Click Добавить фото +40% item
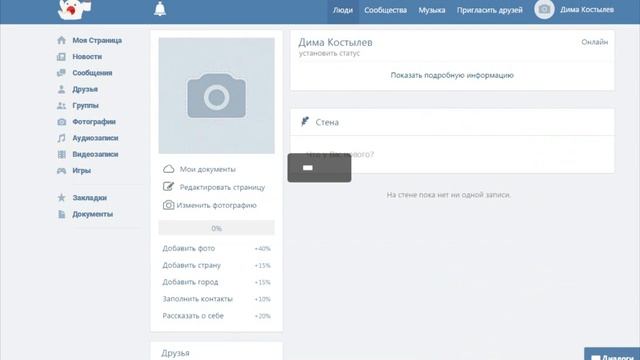640x360 pixels. pos(216,249)
